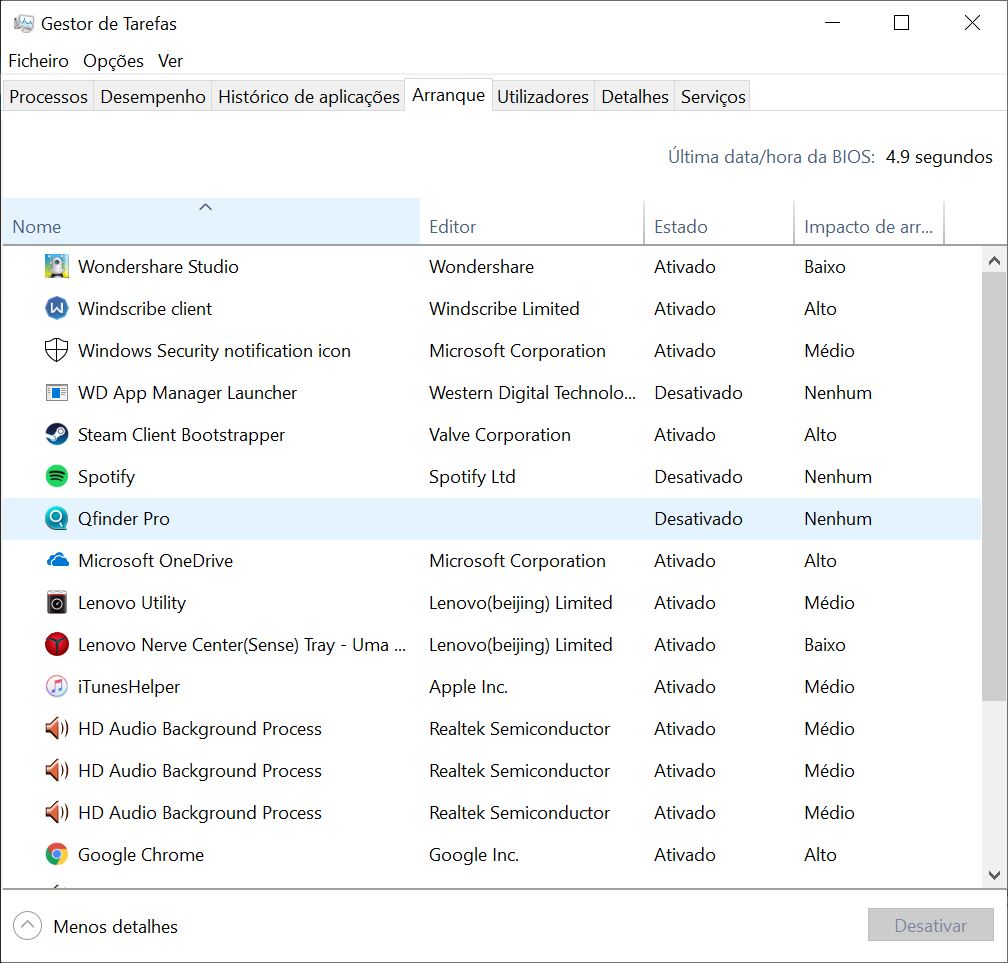Screen dimensions: 1008x963
Task: Click the scrollbar down arrow
Action: coord(994,875)
